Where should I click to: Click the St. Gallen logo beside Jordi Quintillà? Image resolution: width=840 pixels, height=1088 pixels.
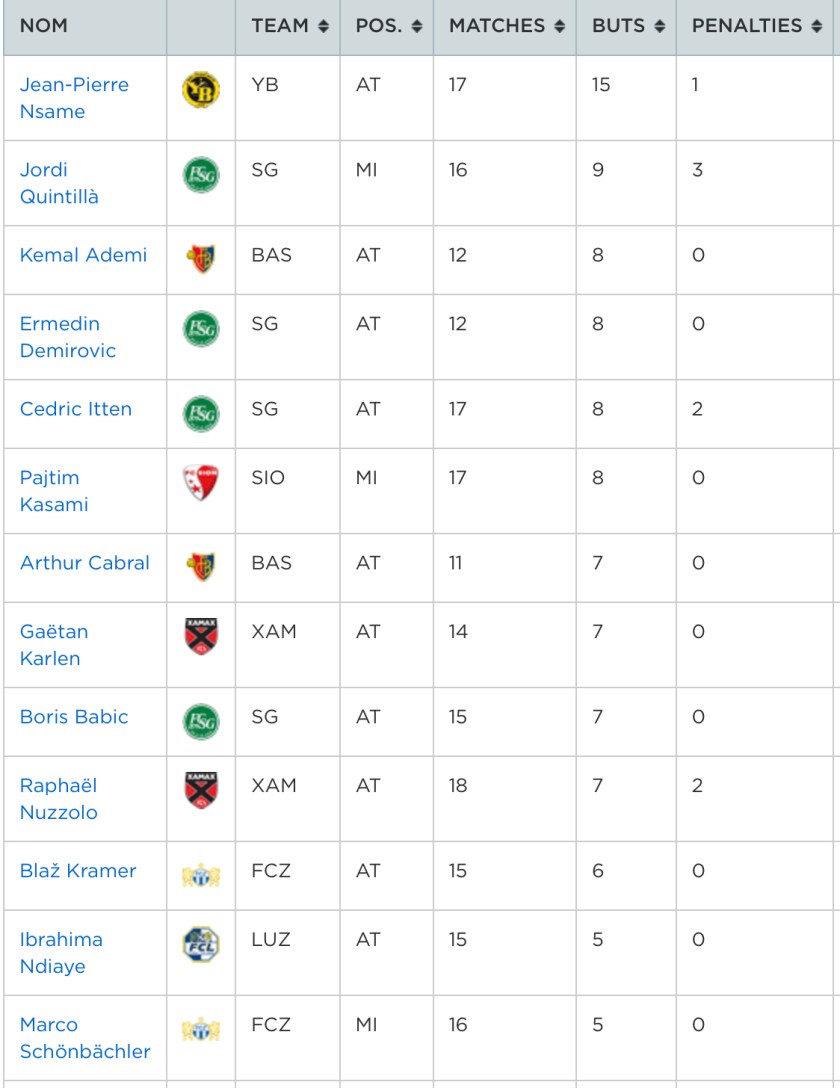[x=201, y=176]
